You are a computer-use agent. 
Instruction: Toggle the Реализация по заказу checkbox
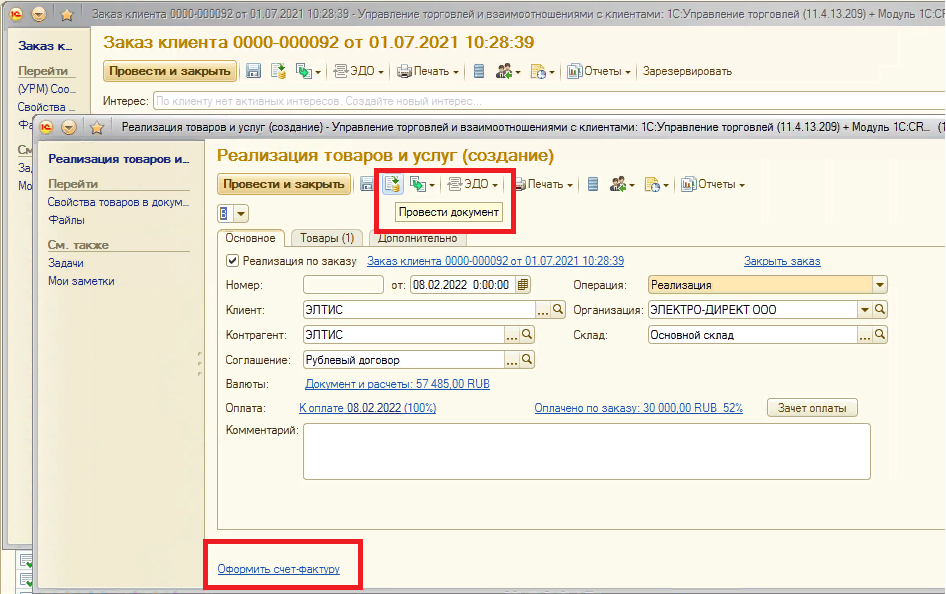pos(233,261)
